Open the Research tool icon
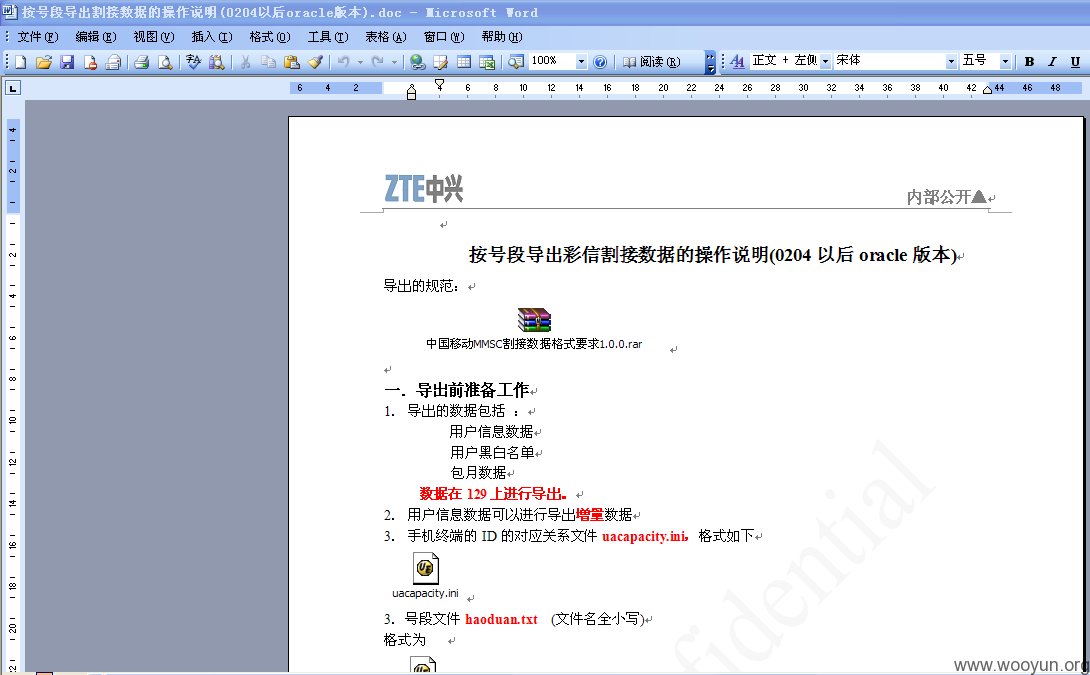This screenshot has width=1090, height=675. coord(217,62)
